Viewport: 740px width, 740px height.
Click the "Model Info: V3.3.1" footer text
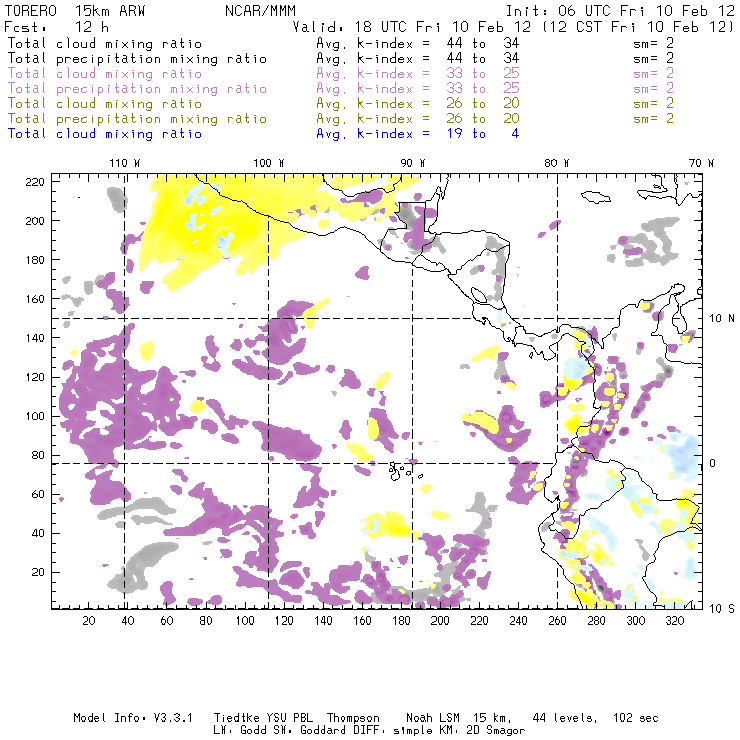133,718
